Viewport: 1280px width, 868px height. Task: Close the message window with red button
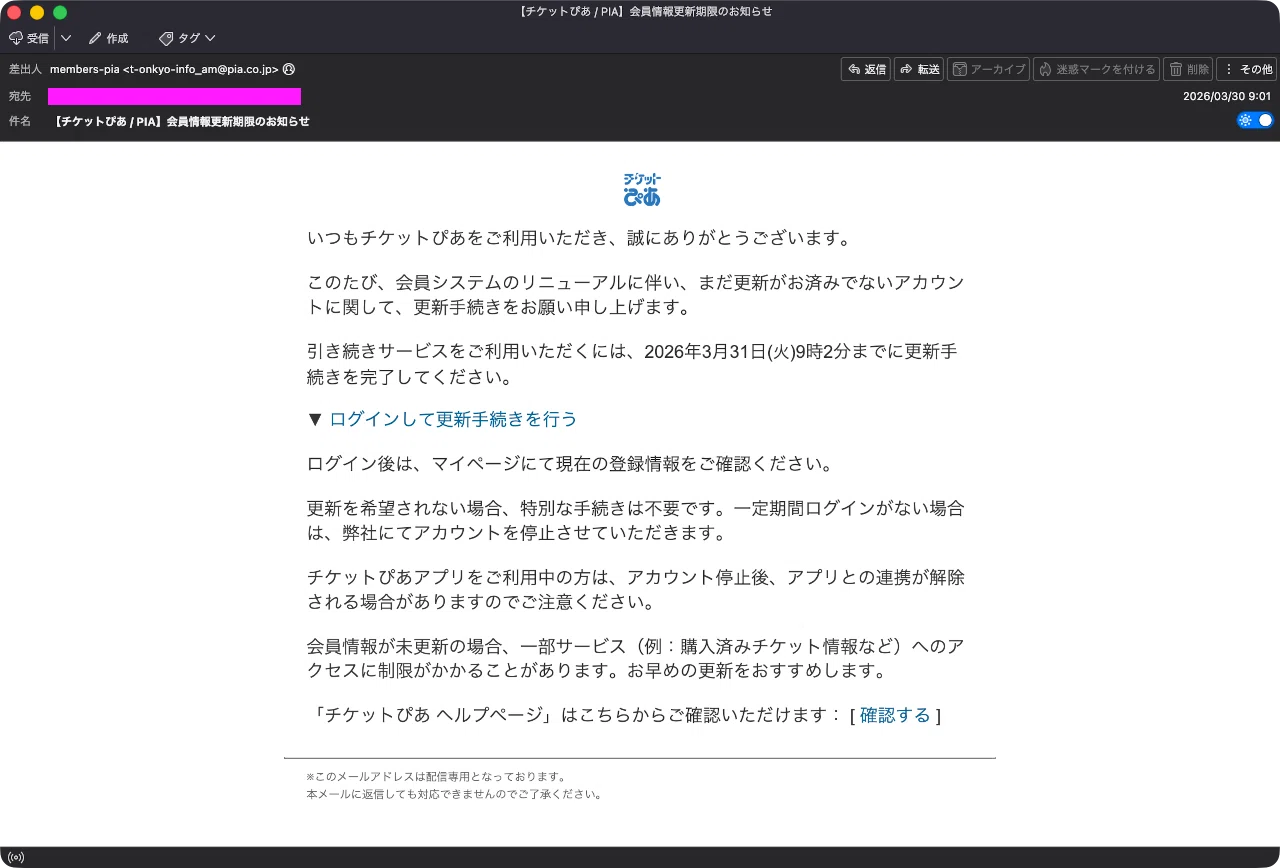point(14,12)
